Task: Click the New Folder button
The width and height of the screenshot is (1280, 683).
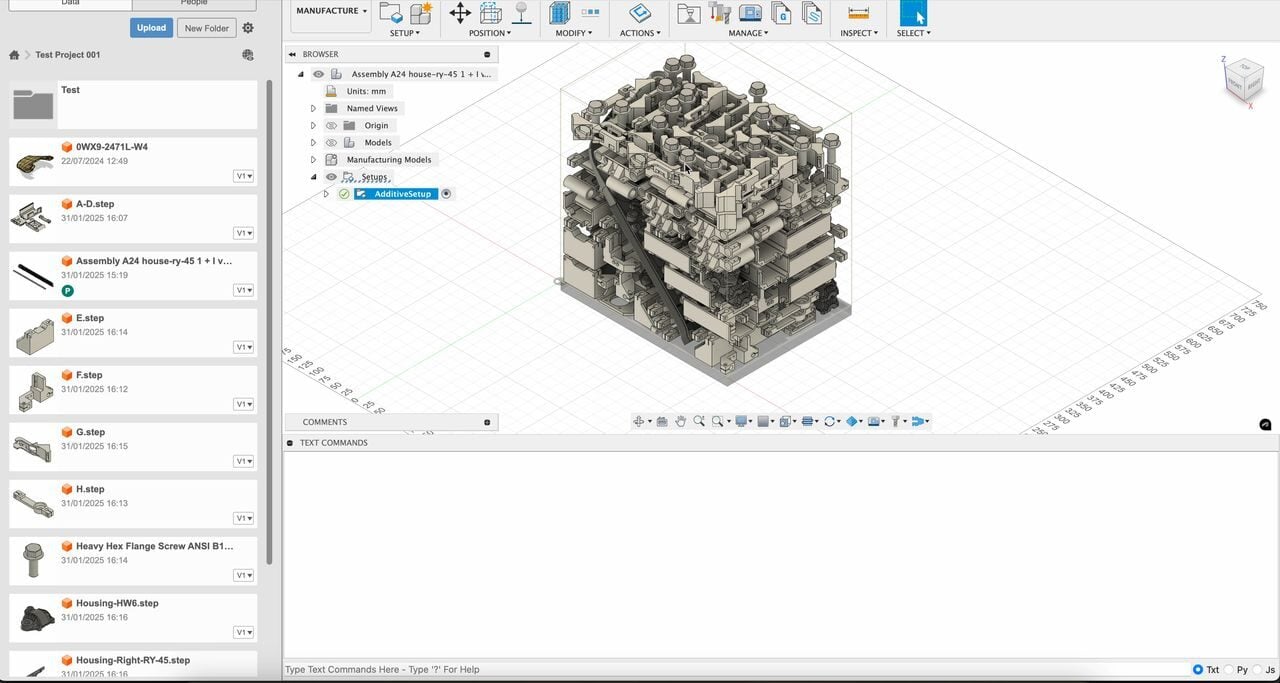Action: pos(206,28)
